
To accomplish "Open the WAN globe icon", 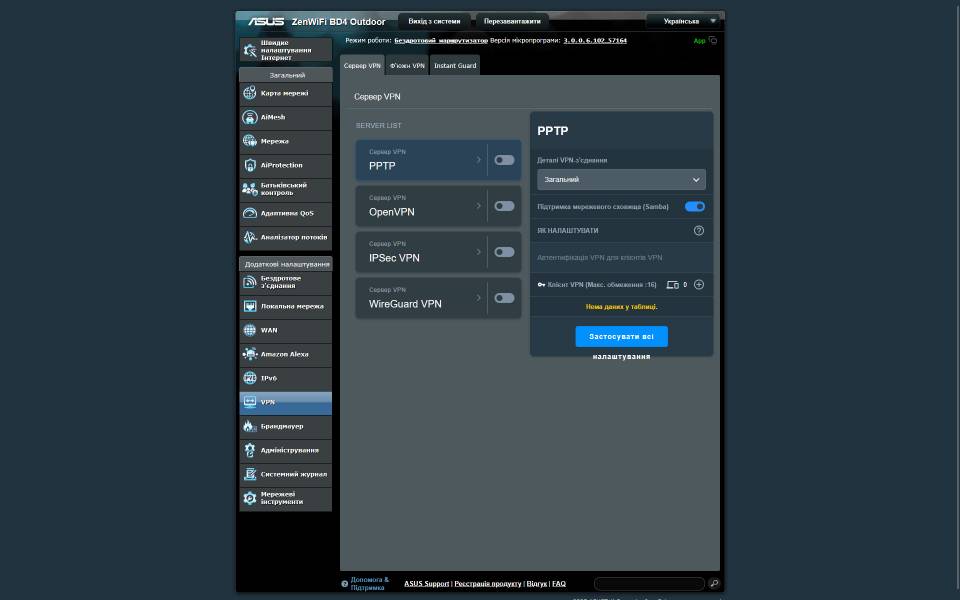I will point(250,330).
